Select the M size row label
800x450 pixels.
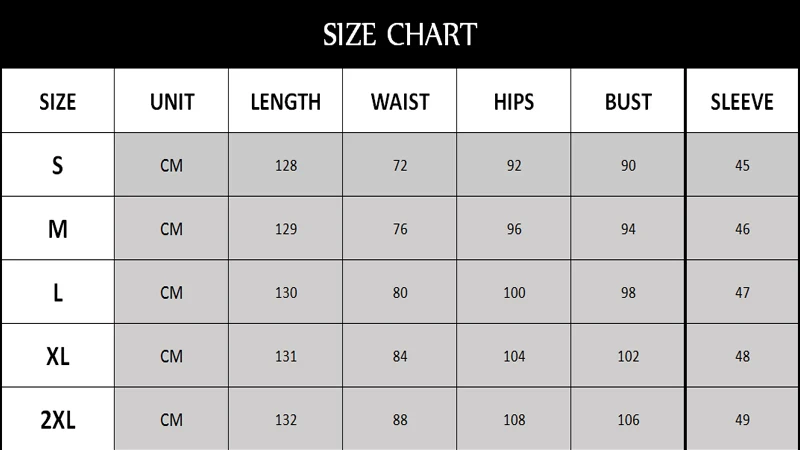(x=58, y=229)
